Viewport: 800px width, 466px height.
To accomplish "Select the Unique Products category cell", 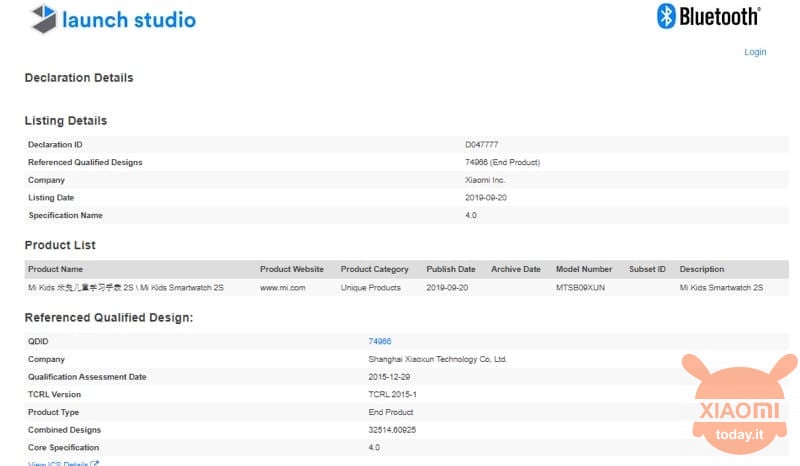I will (x=370, y=288).
